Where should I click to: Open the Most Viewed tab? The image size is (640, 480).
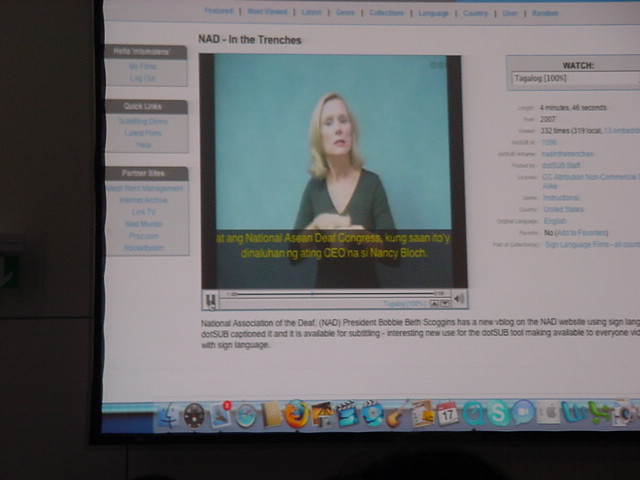267,12
